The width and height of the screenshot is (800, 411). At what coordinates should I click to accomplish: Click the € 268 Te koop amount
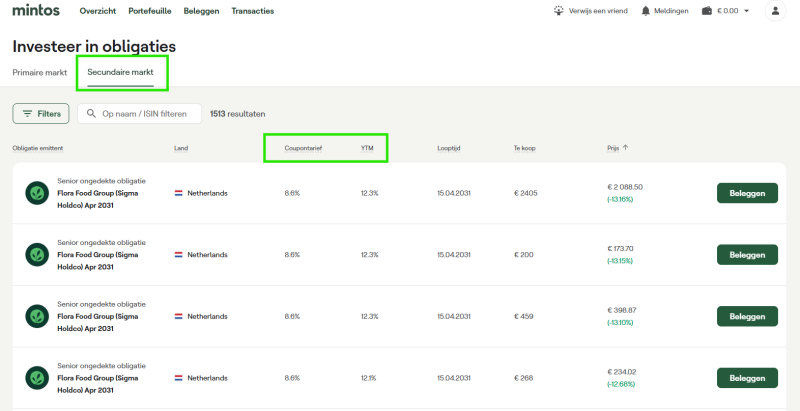[x=523, y=378]
